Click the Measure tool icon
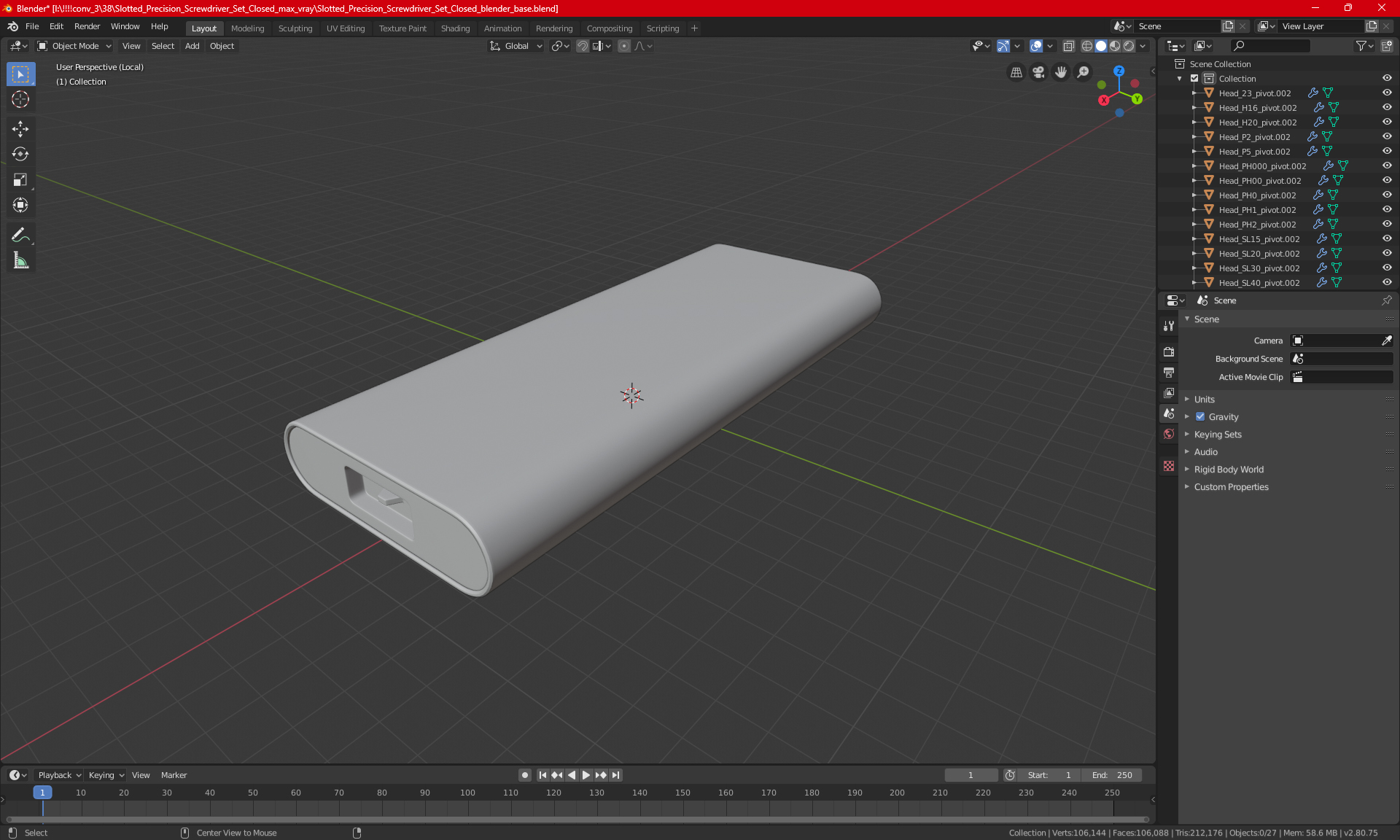Image resolution: width=1400 pixels, height=840 pixels. point(20,261)
